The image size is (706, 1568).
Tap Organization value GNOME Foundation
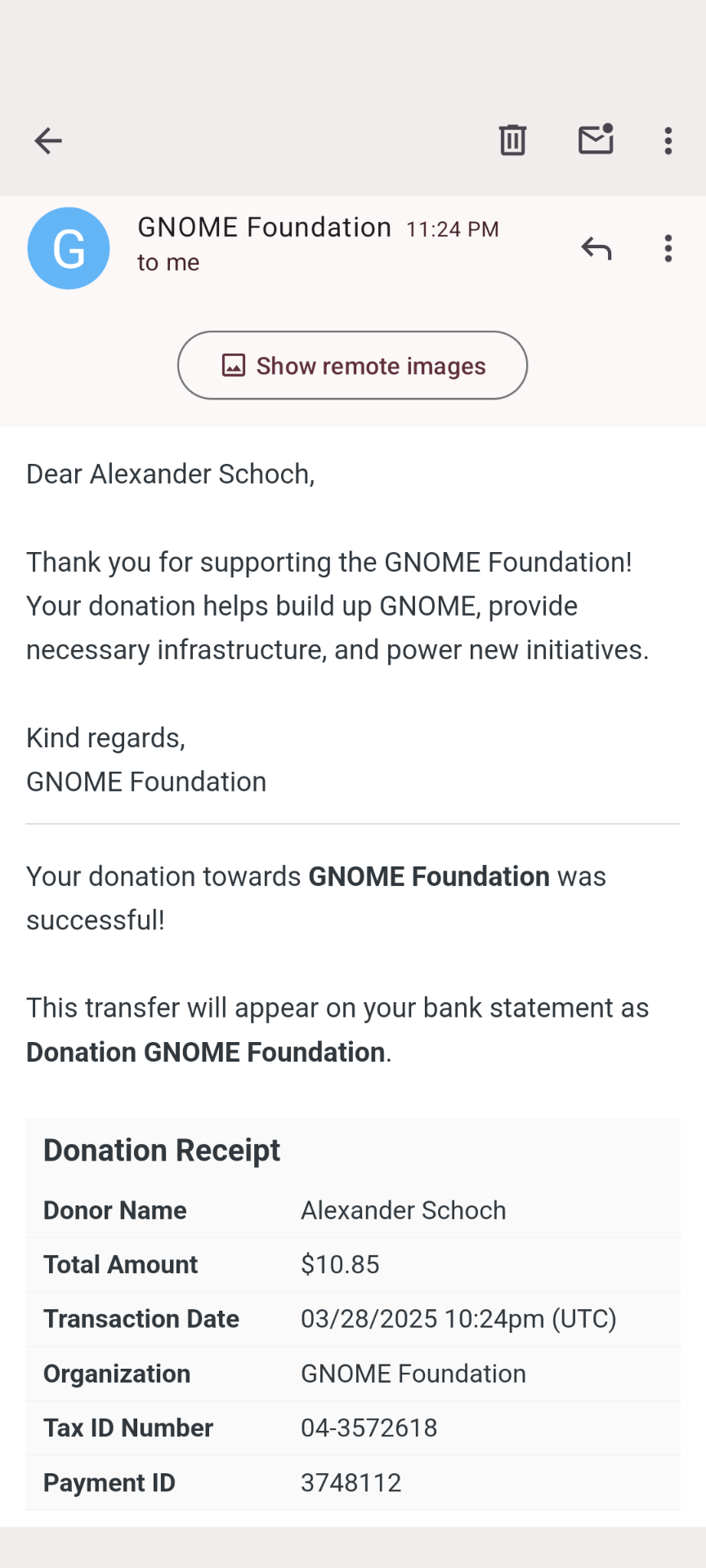click(x=413, y=1374)
